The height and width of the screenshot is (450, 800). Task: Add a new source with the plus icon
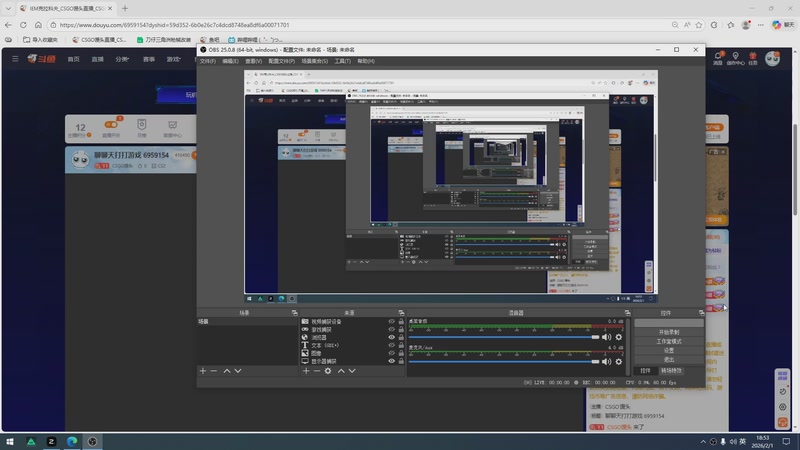point(306,371)
